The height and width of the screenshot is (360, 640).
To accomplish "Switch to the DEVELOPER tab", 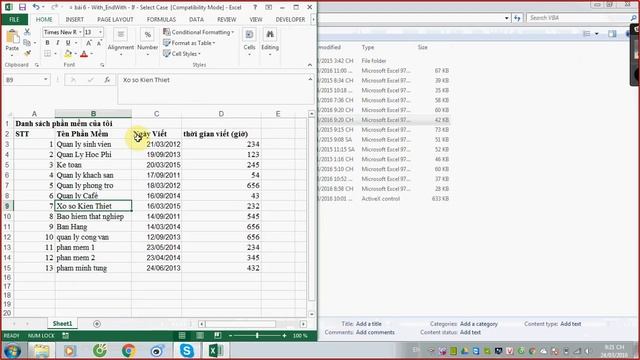I will click(290, 20).
